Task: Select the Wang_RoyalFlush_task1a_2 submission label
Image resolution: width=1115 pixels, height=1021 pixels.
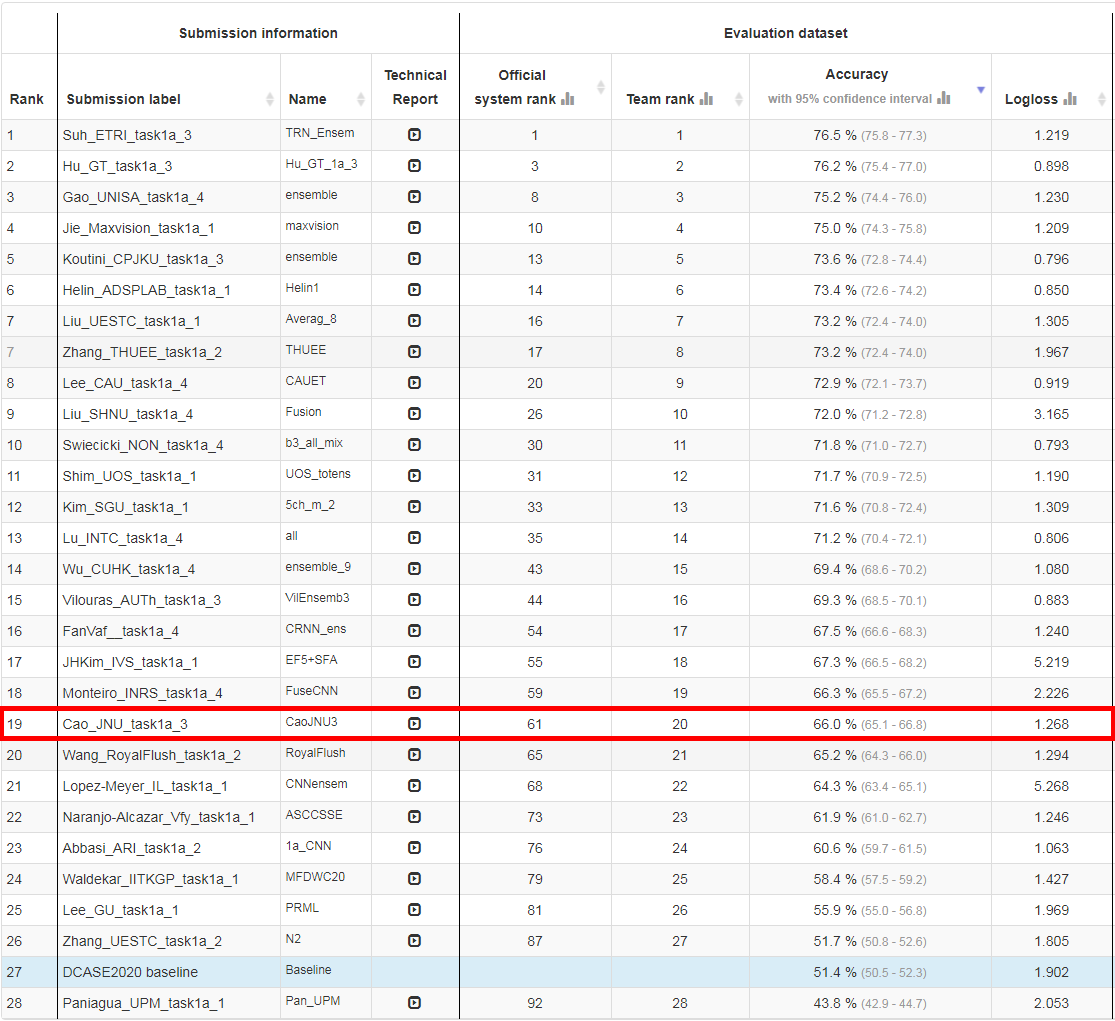Action: tap(151, 755)
